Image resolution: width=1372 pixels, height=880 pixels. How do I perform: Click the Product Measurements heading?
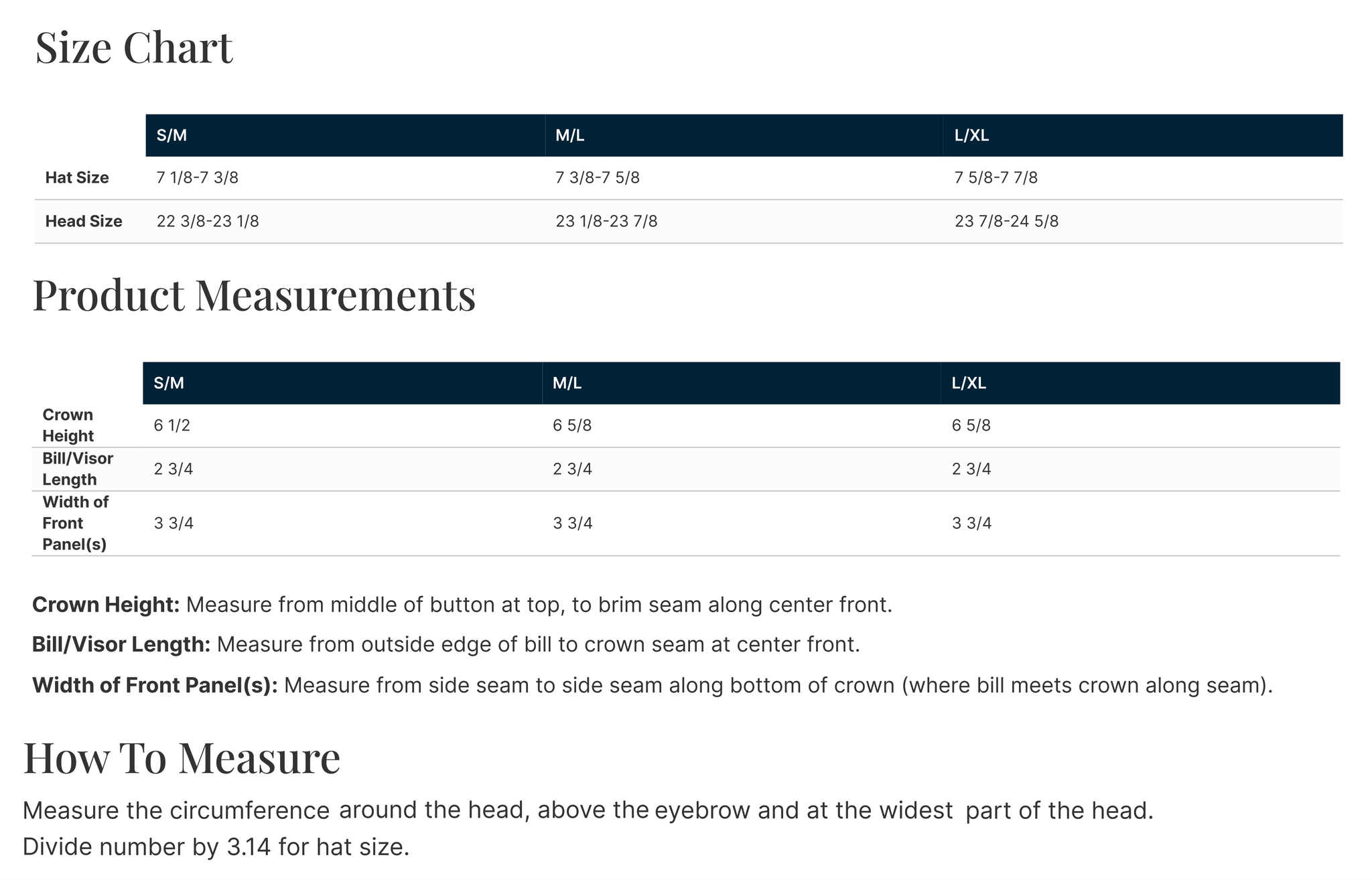point(254,295)
